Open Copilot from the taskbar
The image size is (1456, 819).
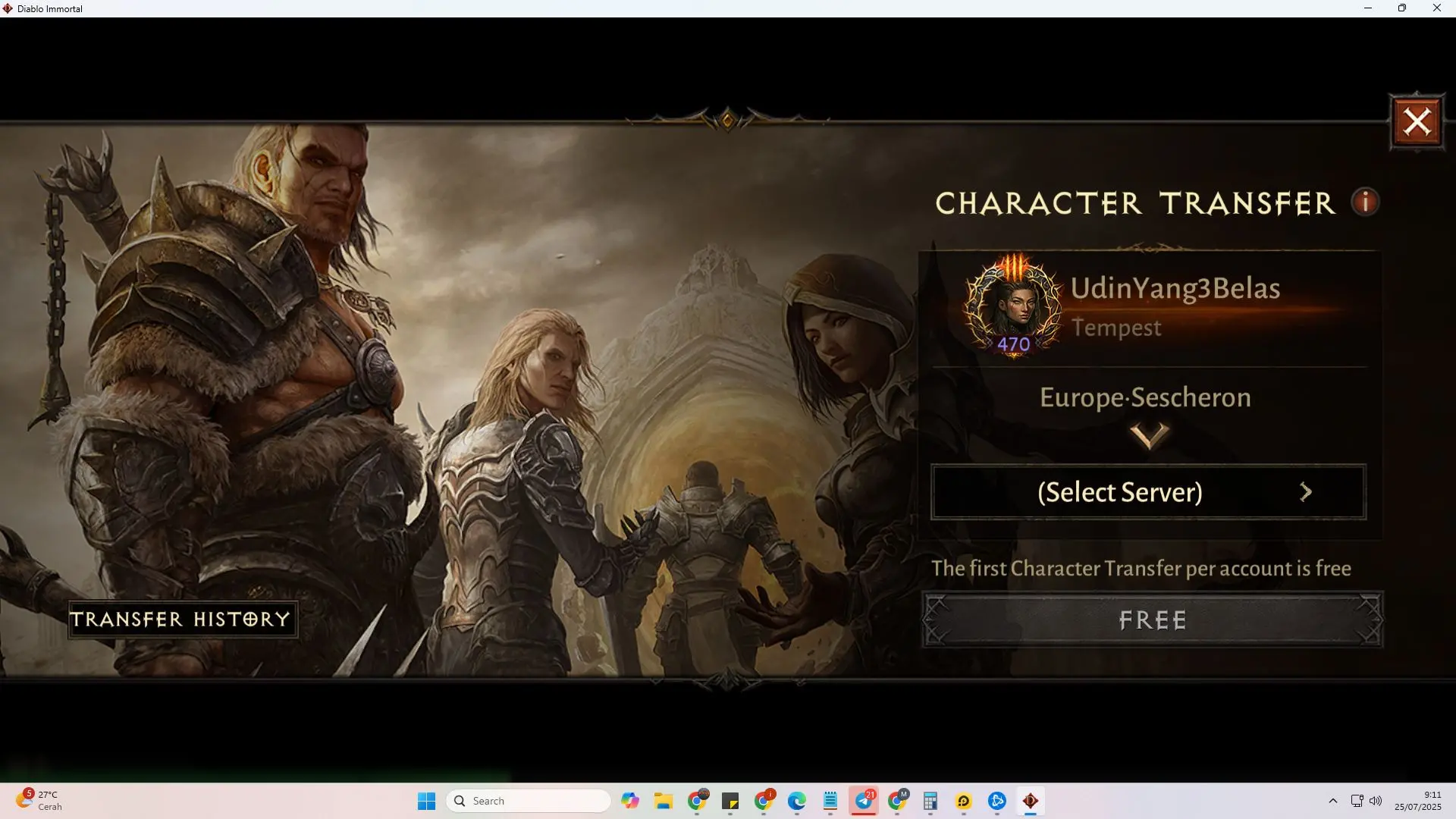tap(629, 801)
